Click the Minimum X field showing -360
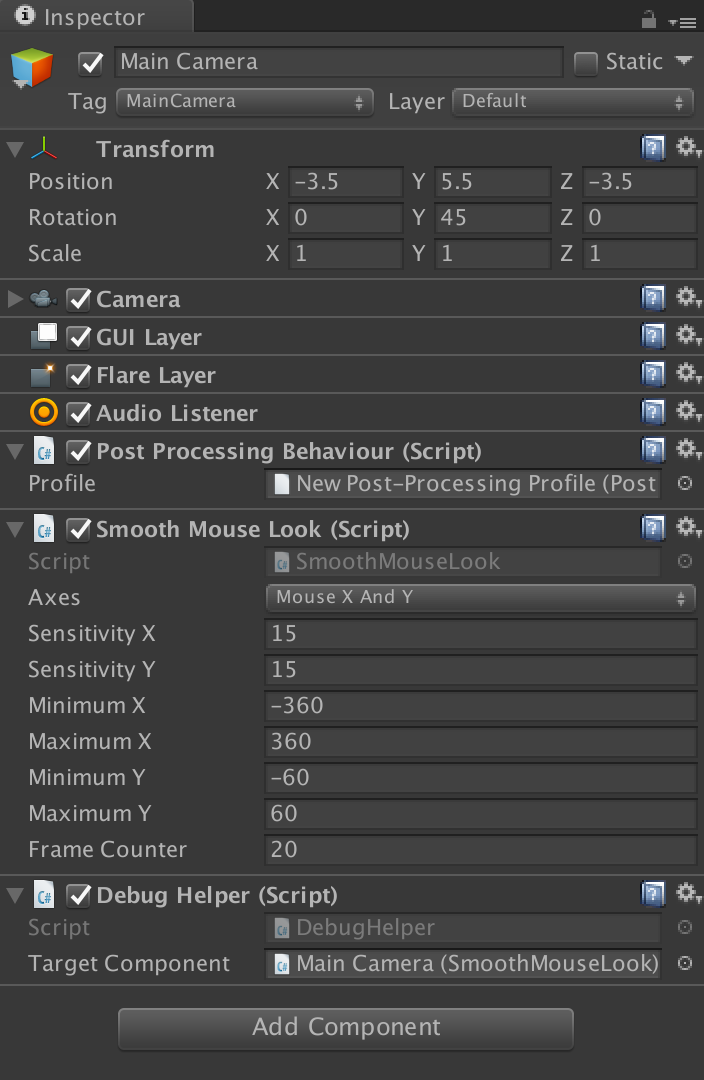 click(481, 705)
